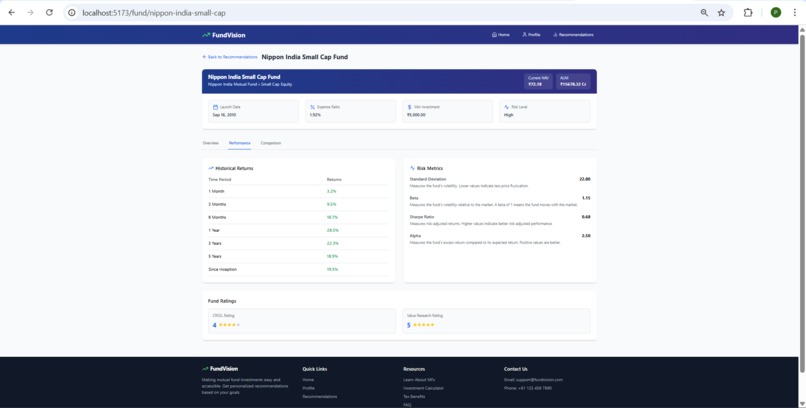Bookmark this page with the star icon
Screen dimensions: 806x408
click(721, 13)
